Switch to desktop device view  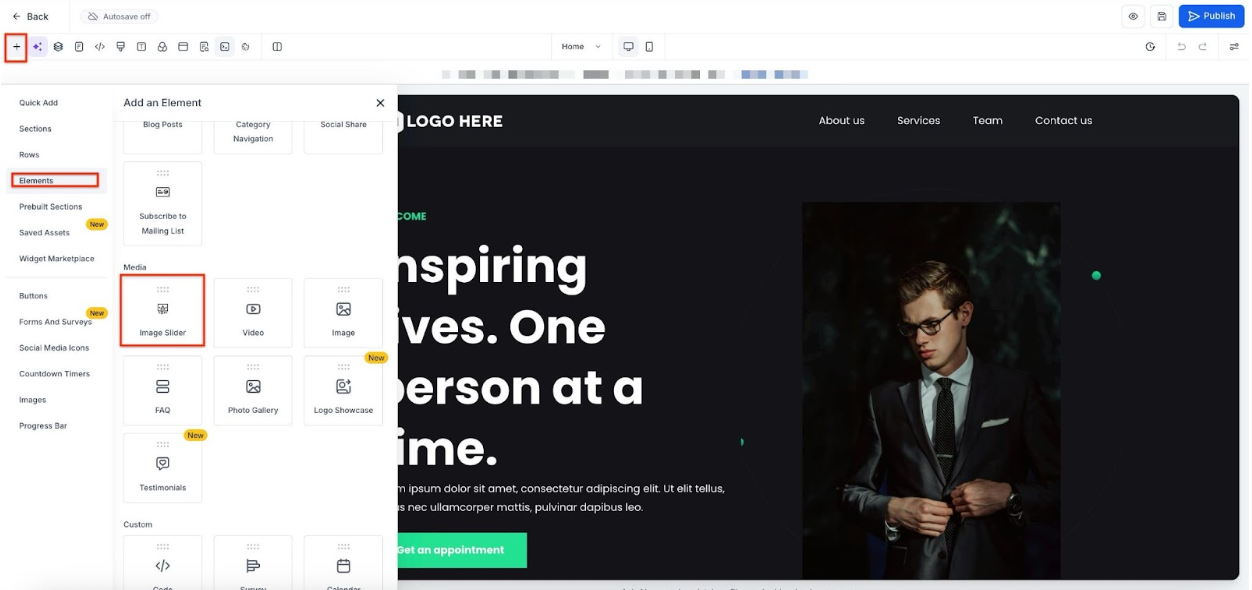click(628, 47)
